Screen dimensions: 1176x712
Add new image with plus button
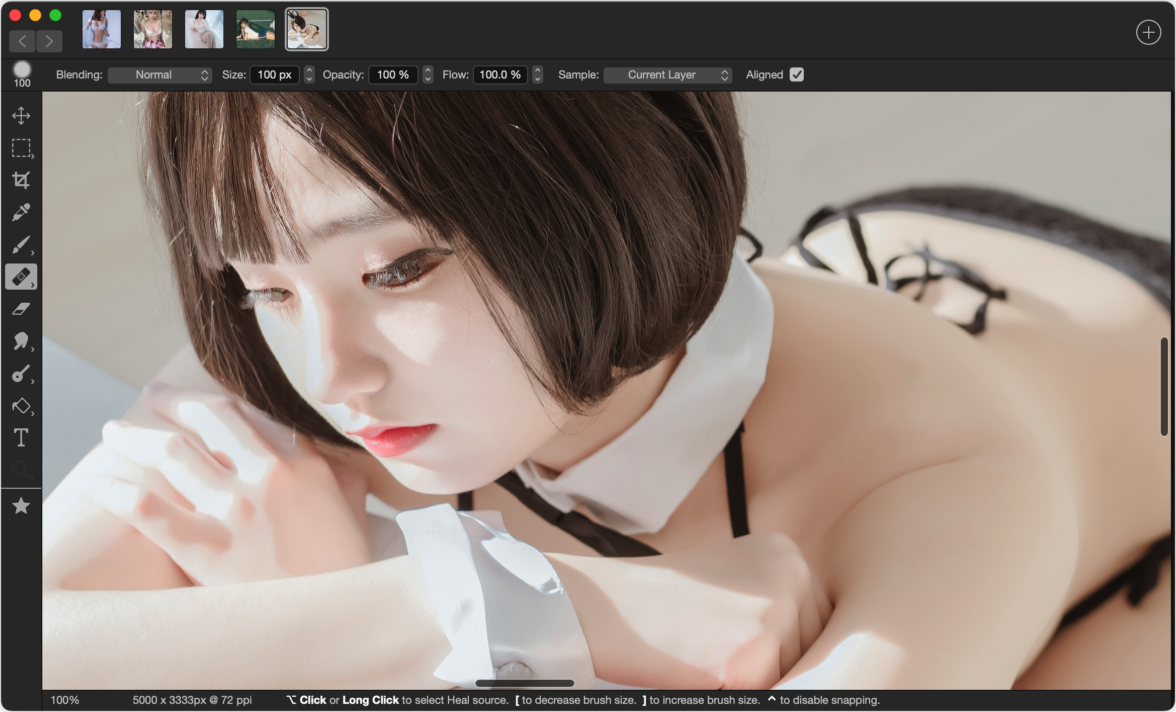click(x=1148, y=32)
